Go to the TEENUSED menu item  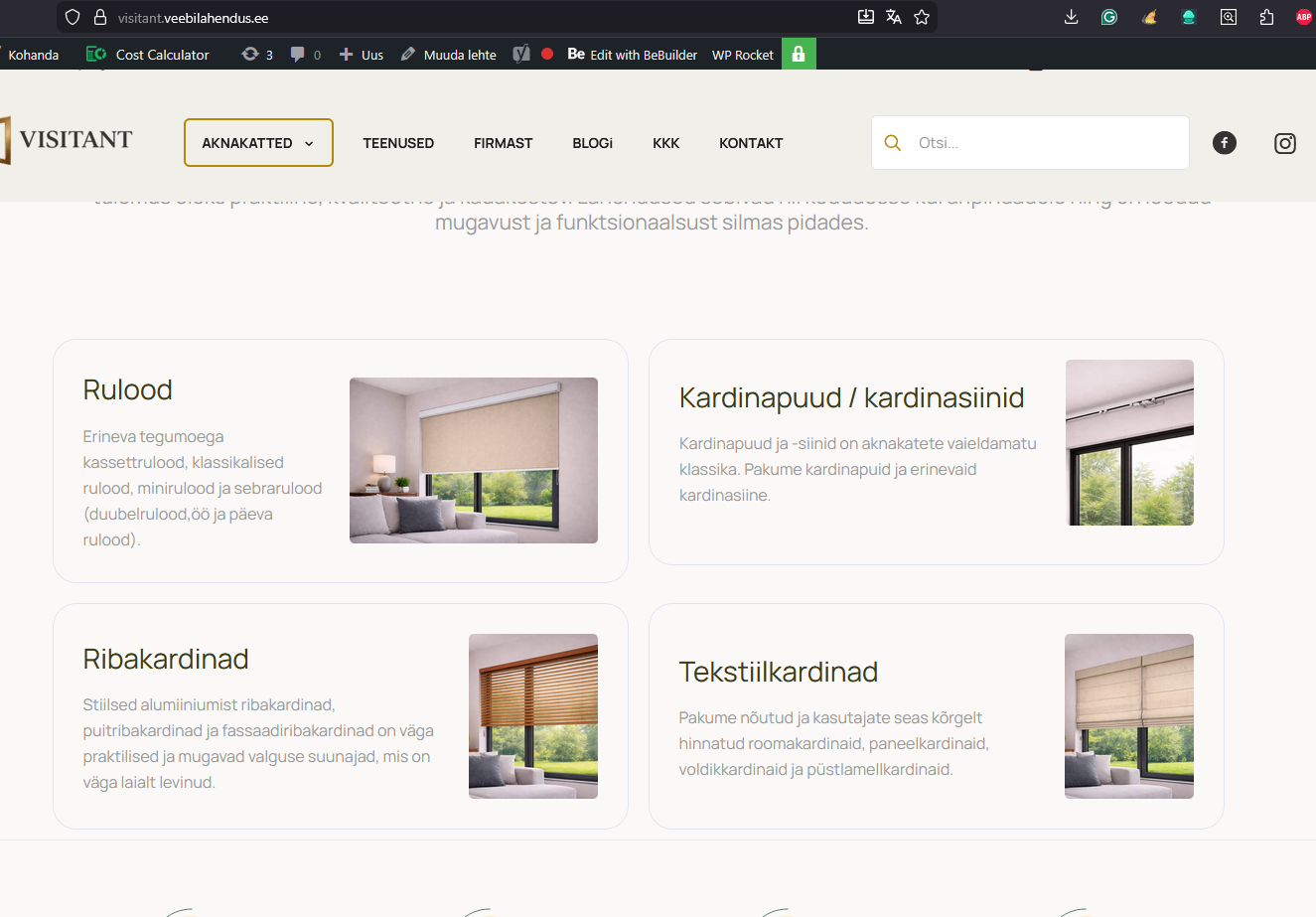[398, 143]
